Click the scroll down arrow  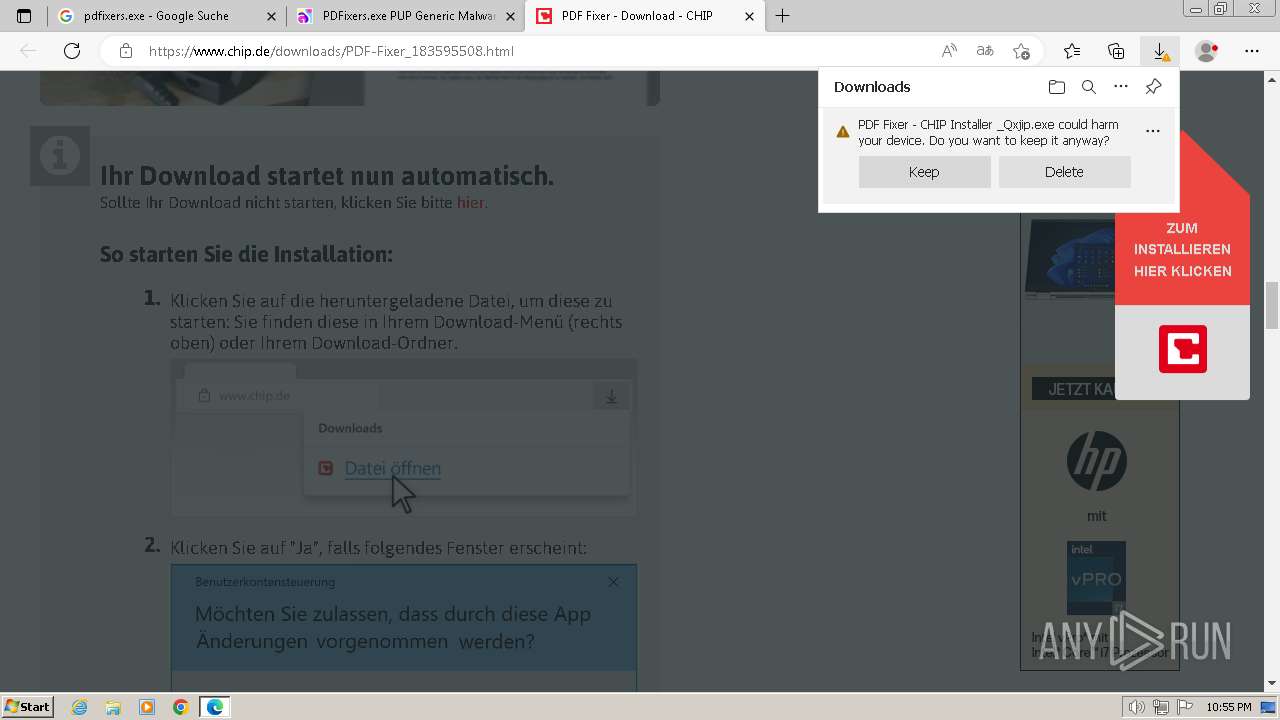pyautogui.click(x=1272, y=683)
